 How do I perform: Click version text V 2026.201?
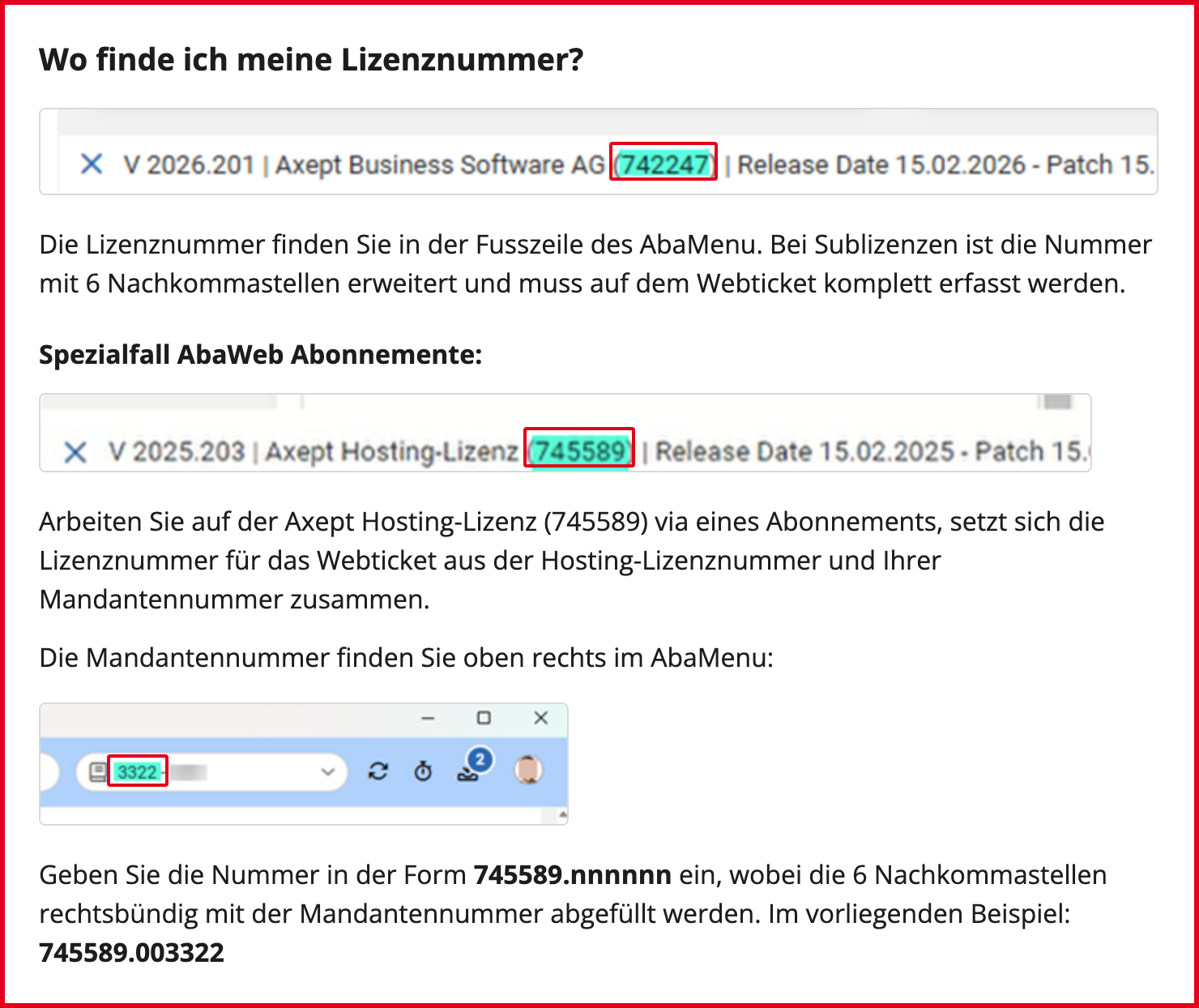tap(189, 164)
